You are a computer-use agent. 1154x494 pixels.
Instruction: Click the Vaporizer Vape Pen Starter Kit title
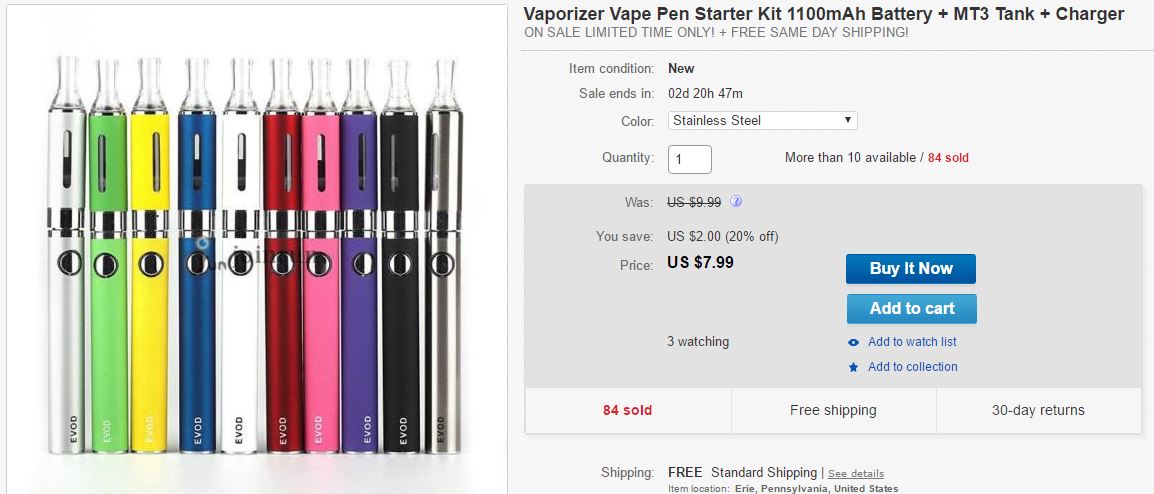pos(824,14)
